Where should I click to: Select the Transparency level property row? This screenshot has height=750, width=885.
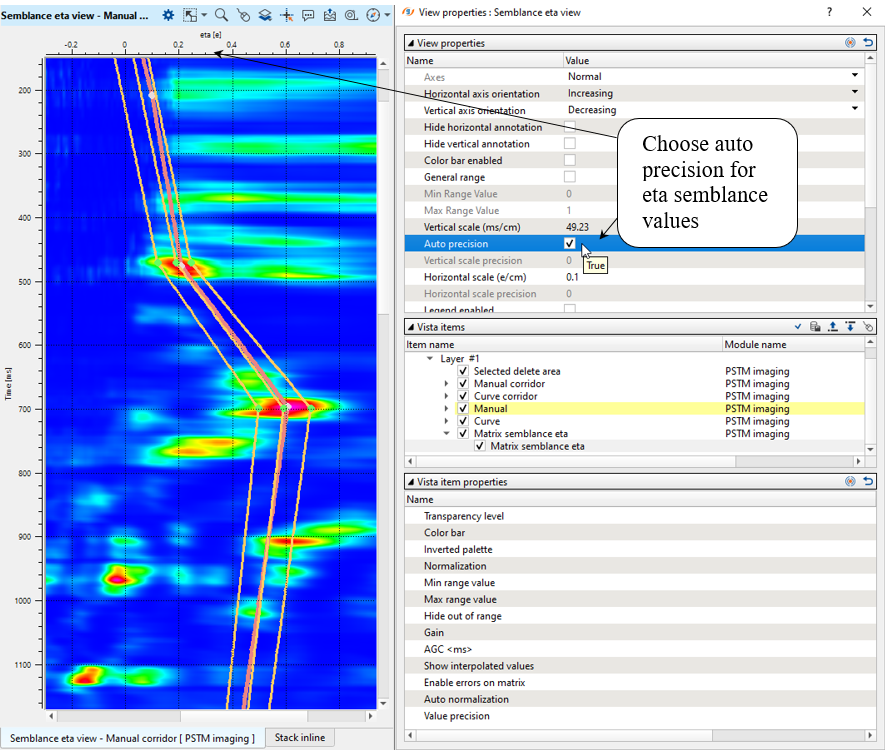pos(464,516)
